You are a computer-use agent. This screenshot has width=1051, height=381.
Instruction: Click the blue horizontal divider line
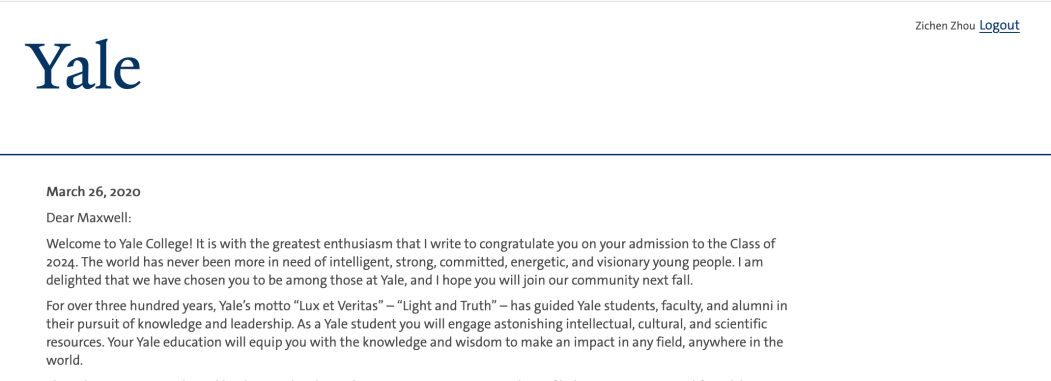point(526,154)
